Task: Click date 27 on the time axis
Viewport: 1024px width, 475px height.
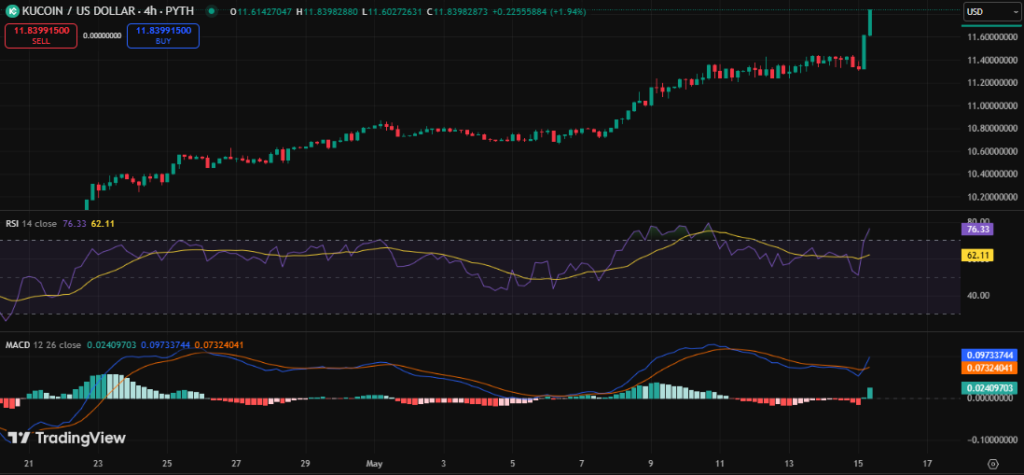Action: click(236, 463)
